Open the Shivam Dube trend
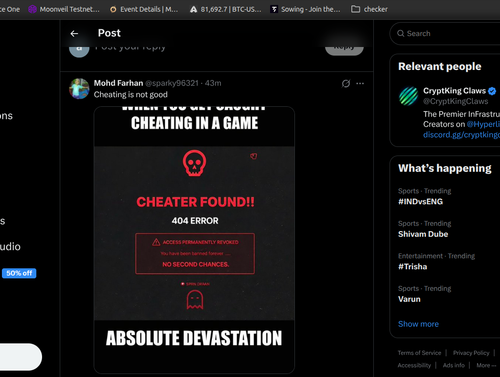500x377 pixels. [x=423, y=234]
